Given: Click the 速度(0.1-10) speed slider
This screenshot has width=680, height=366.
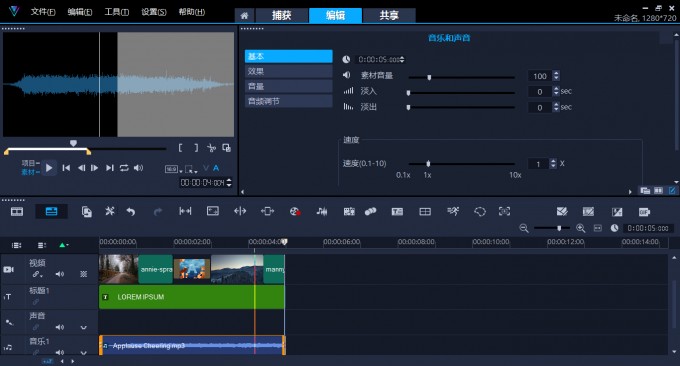Looking at the screenshot, I should [x=461, y=163].
